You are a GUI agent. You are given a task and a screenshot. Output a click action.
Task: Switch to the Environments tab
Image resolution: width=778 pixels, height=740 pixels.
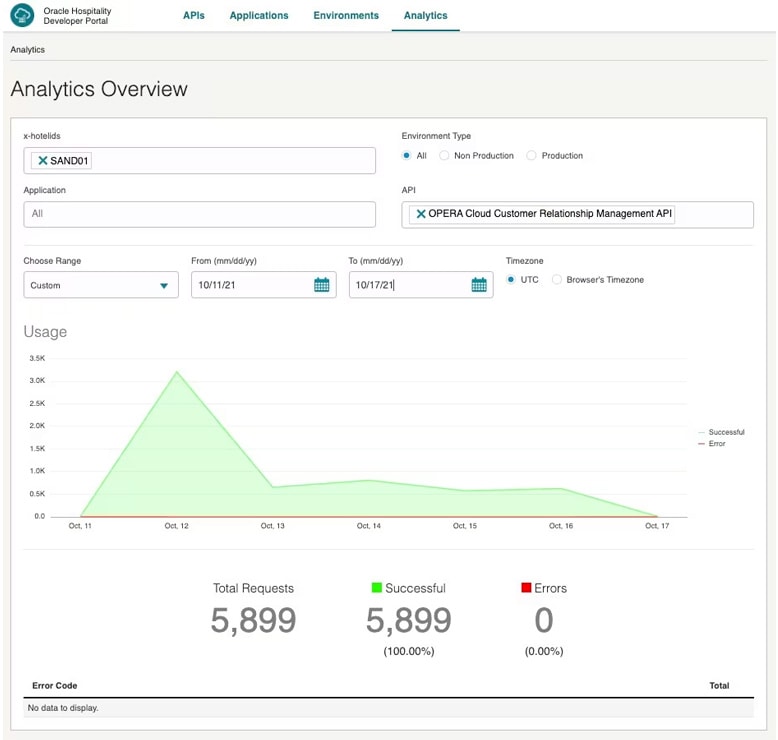click(346, 16)
